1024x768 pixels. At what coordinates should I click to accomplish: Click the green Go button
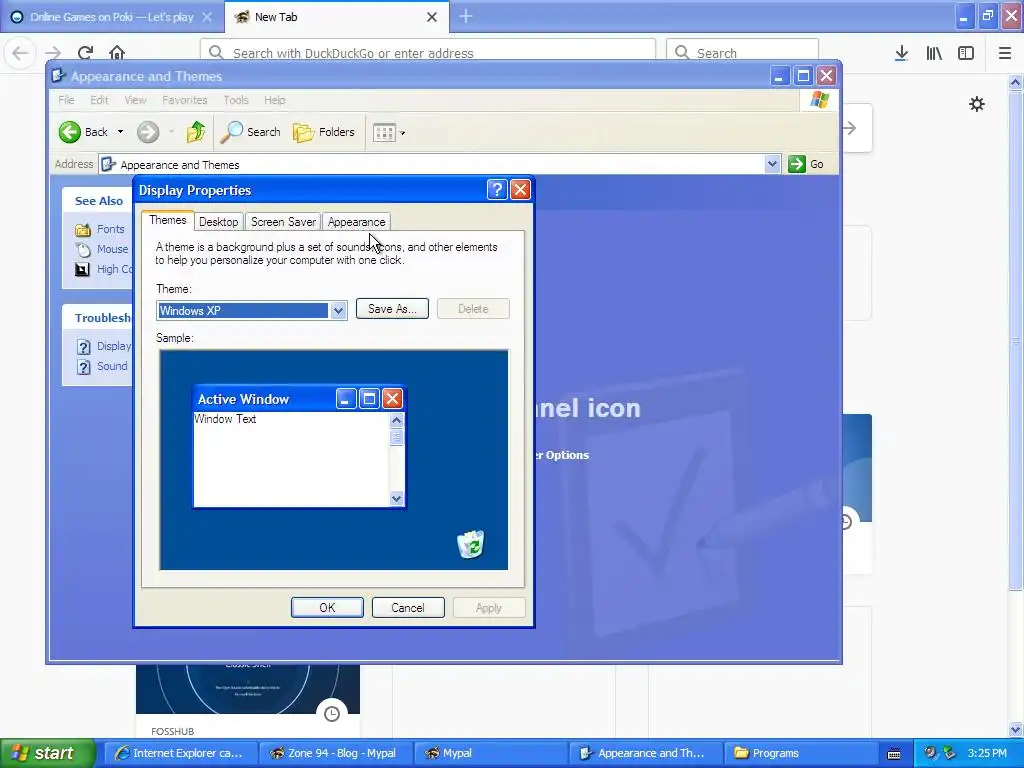pyautogui.click(x=806, y=164)
